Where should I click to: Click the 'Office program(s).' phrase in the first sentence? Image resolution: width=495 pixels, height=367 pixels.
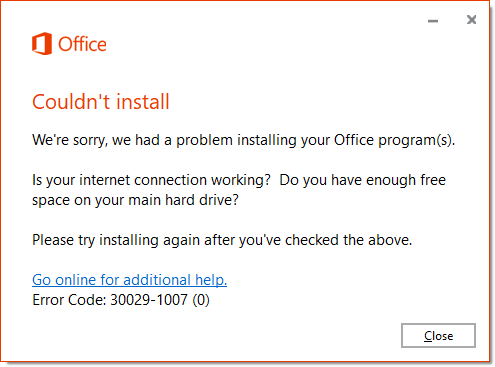coord(394,140)
